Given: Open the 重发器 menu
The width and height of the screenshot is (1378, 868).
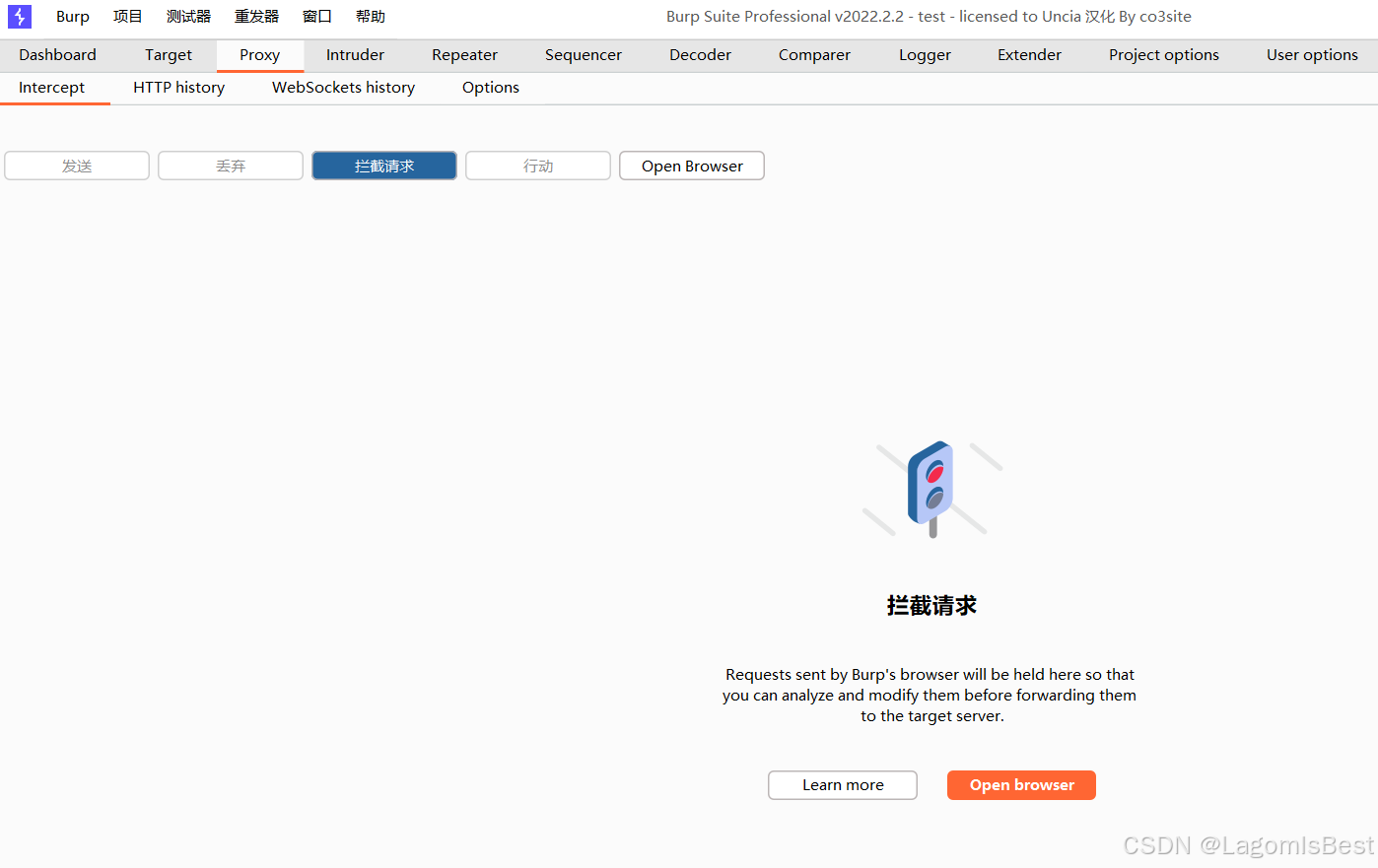Looking at the screenshot, I should click(256, 17).
